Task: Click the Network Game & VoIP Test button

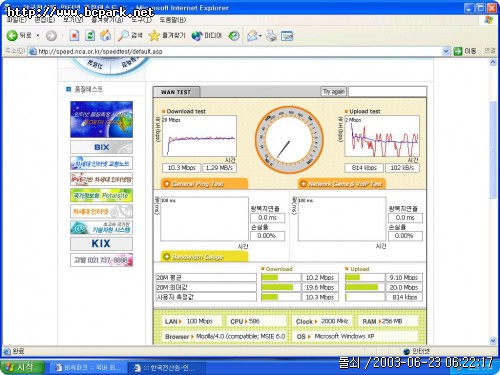Action: pos(342,184)
